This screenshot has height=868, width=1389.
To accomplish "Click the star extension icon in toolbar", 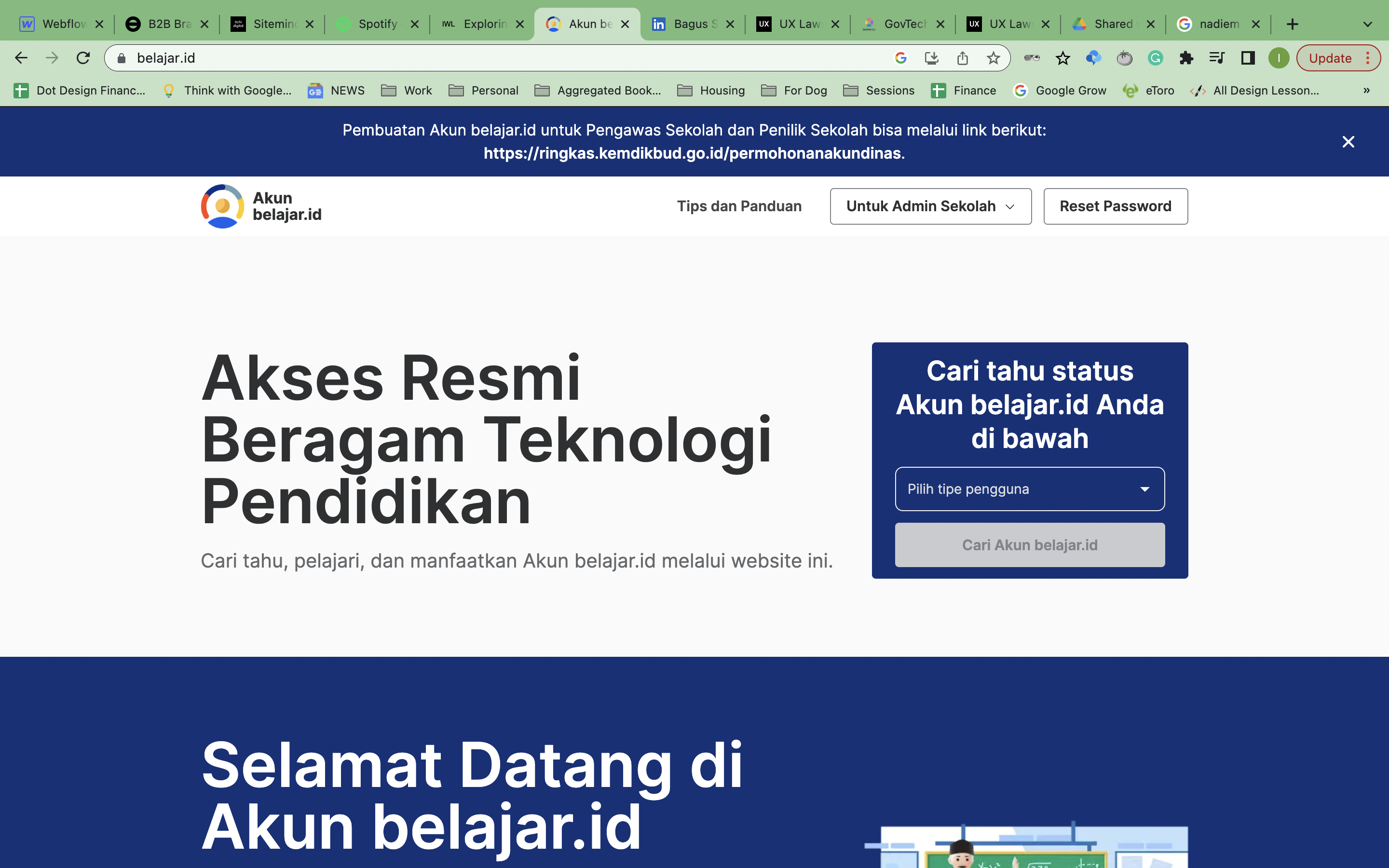I will tap(1063, 58).
